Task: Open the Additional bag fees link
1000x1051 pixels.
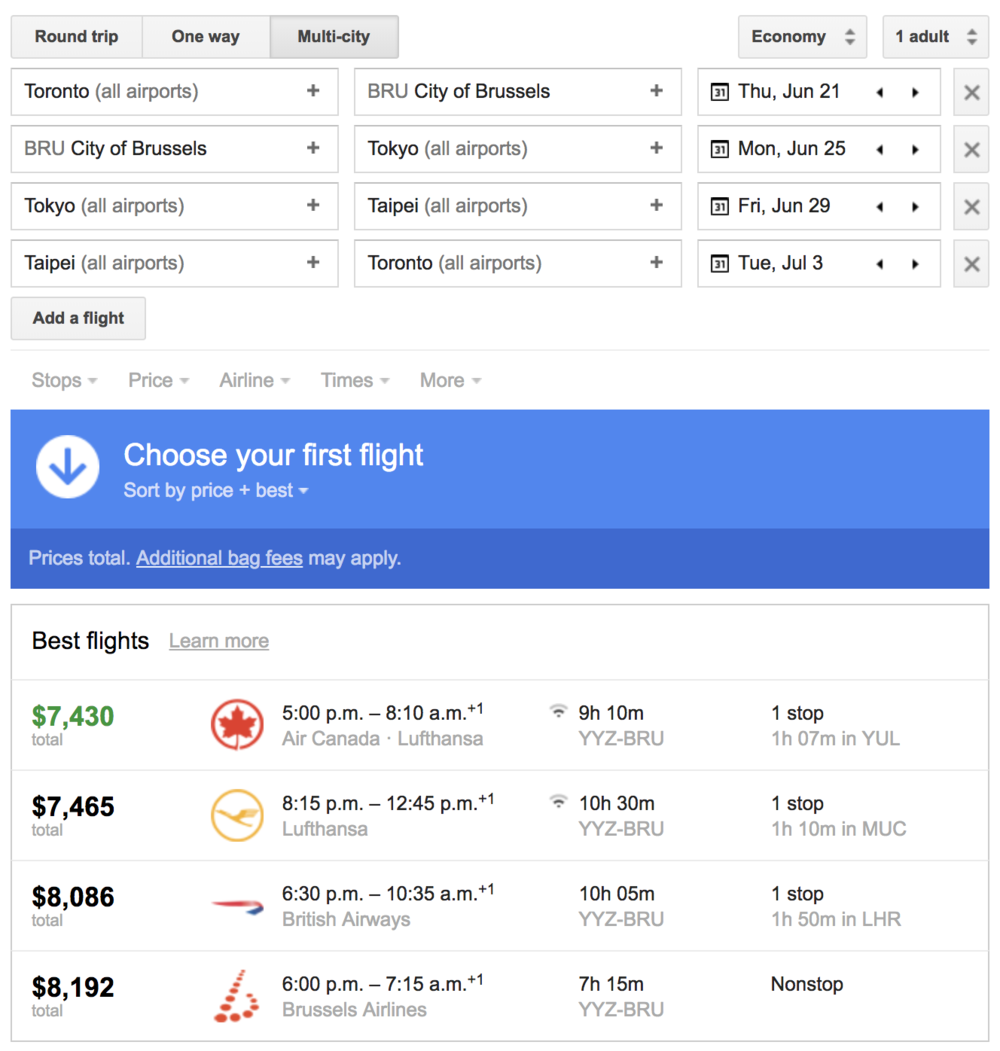Action: (x=219, y=558)
